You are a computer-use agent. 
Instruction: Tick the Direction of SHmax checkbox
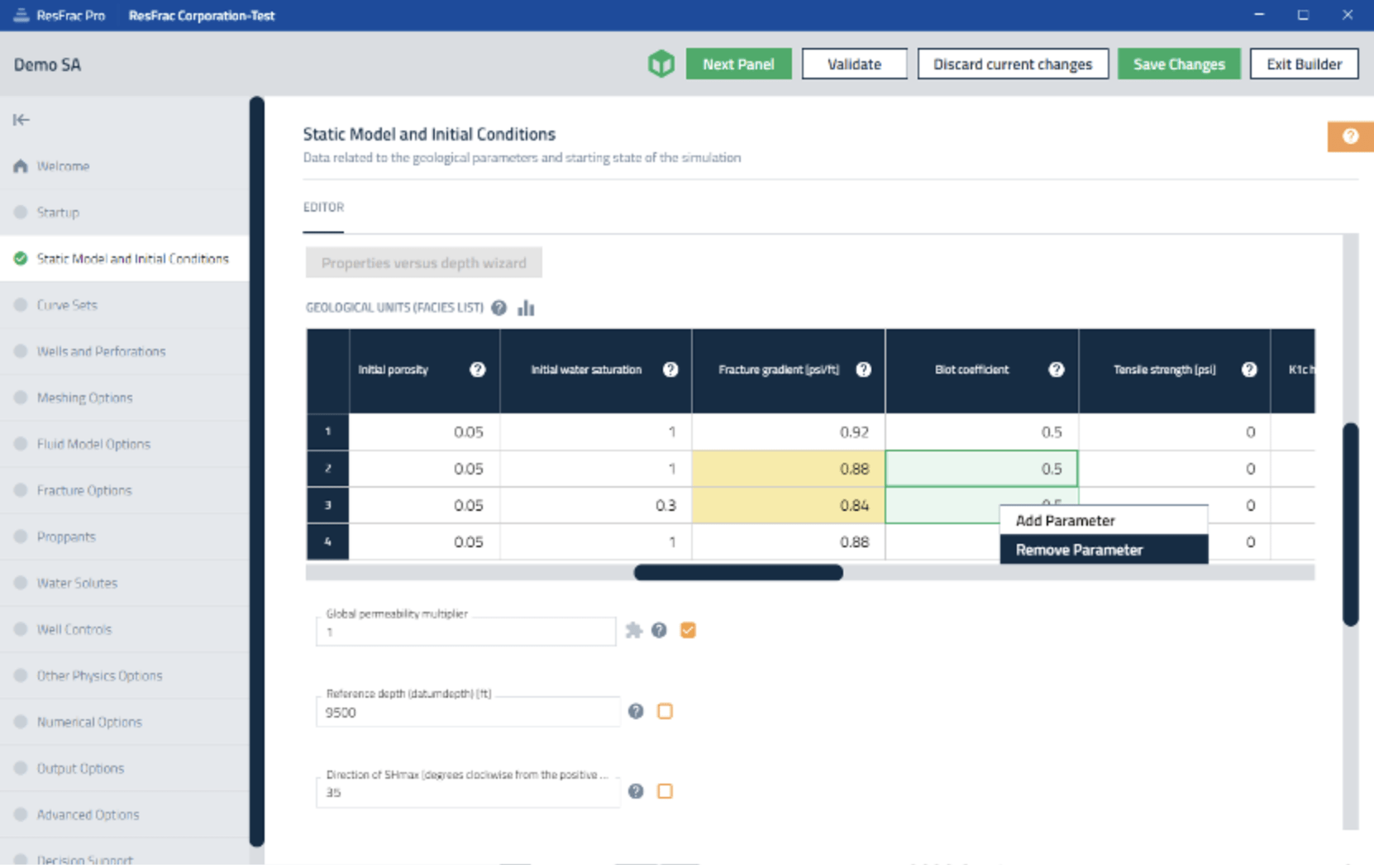[x=665, y=792]
